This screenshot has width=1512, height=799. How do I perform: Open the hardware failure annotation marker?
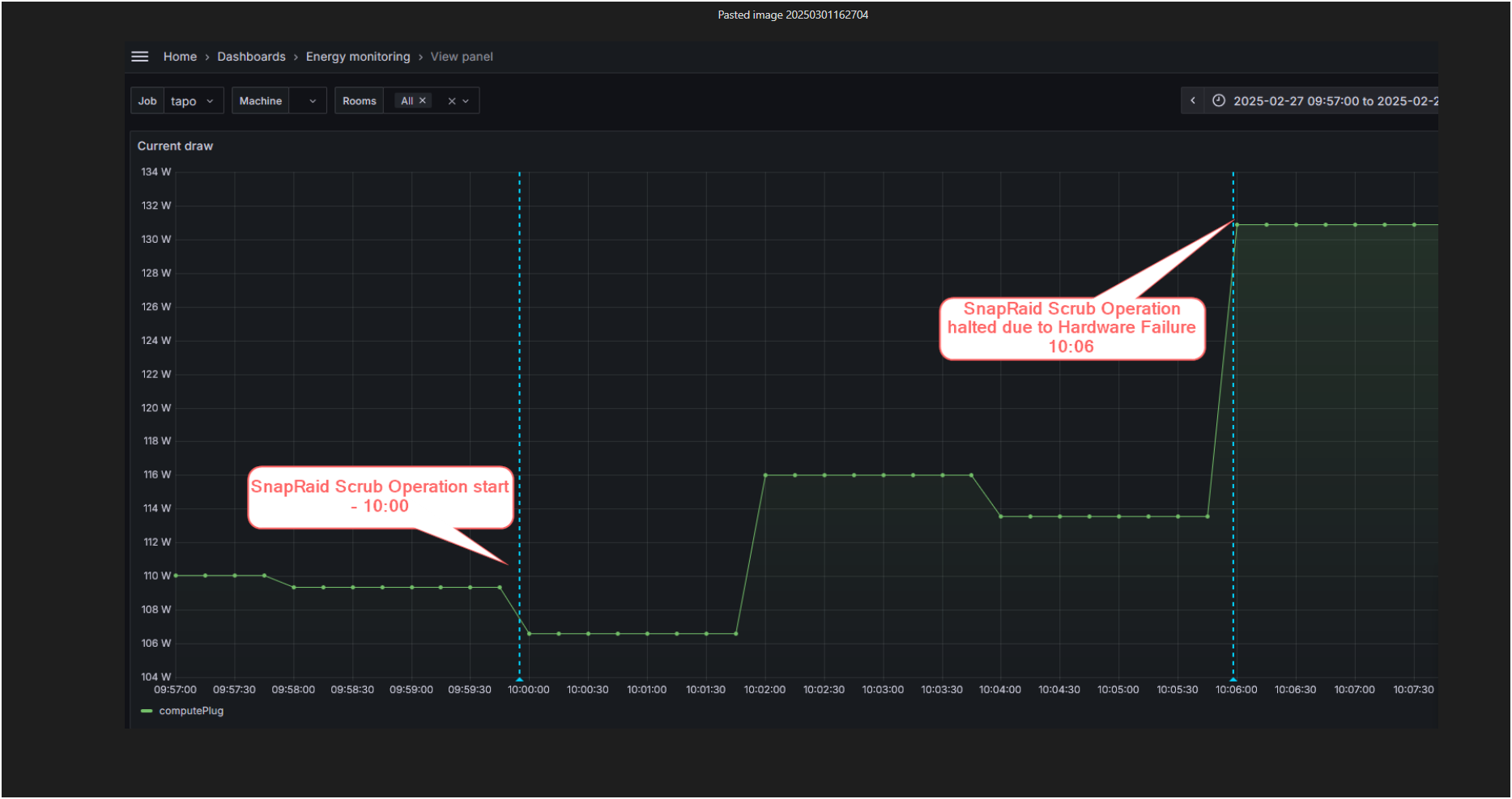point(1233,681)
